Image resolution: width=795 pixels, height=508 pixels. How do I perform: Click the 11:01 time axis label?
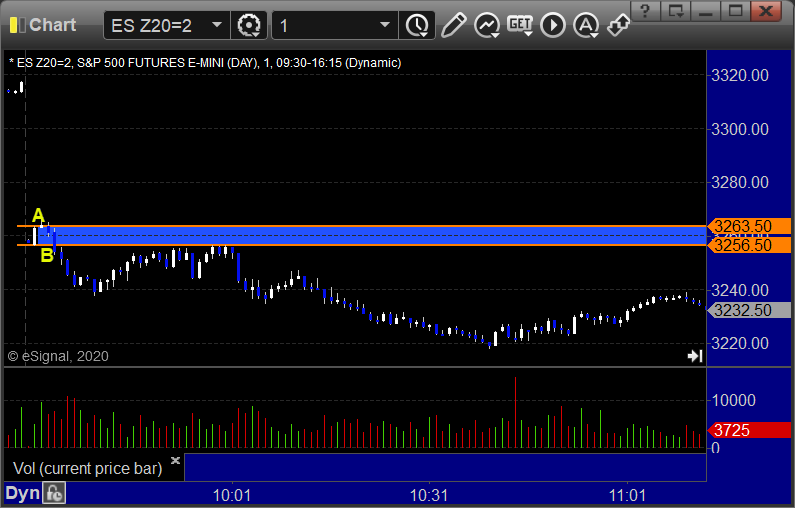(627, 495)
